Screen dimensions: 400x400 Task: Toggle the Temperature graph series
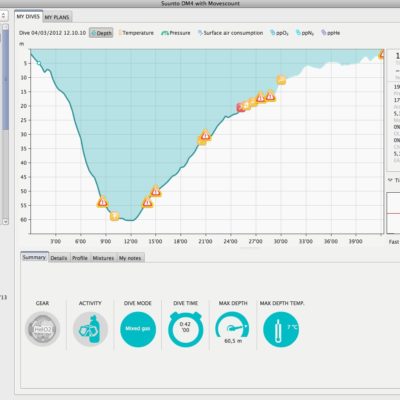pos(136,33)
